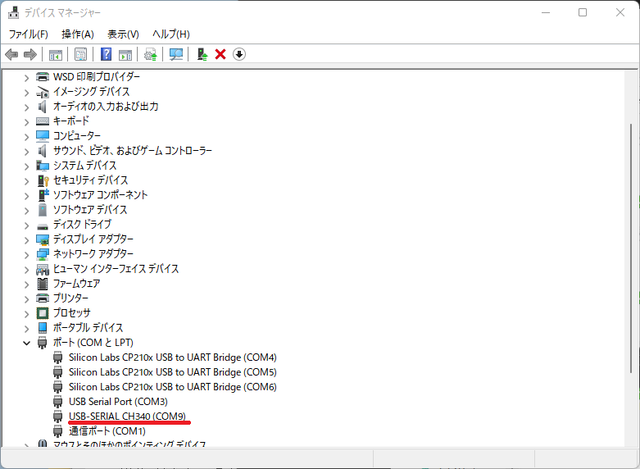Select Silicon Labs CP210x (COM4) device

click(173, 357)
